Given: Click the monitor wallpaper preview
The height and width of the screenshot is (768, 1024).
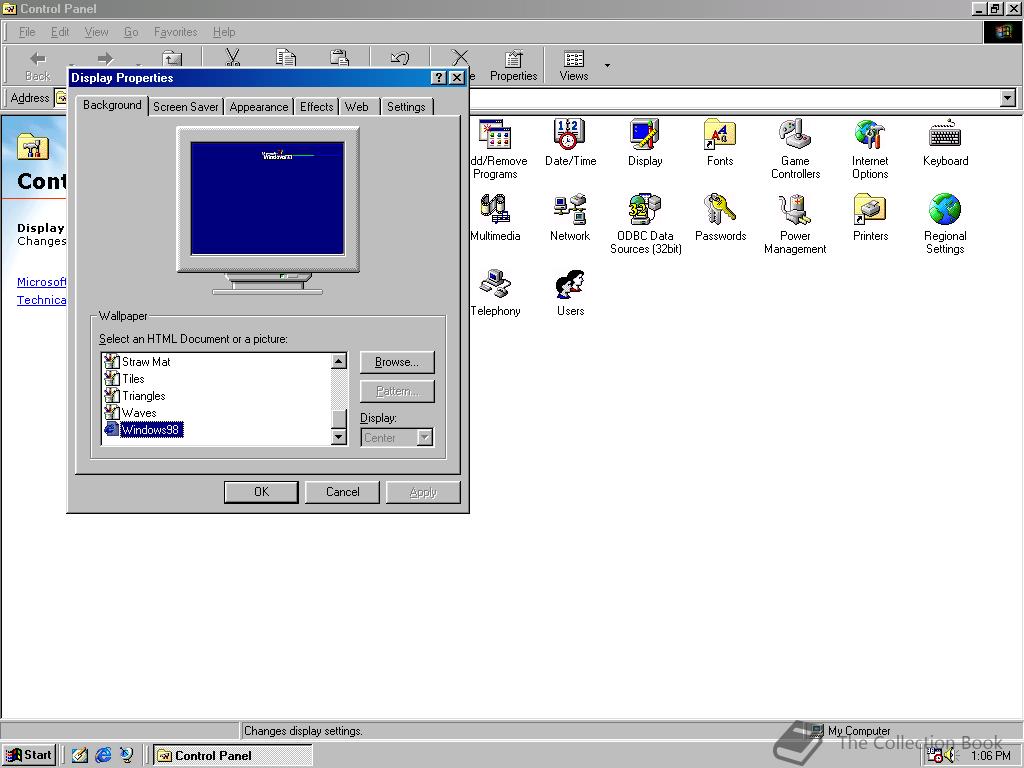Looking at the screenshot, I should point(268,199).
